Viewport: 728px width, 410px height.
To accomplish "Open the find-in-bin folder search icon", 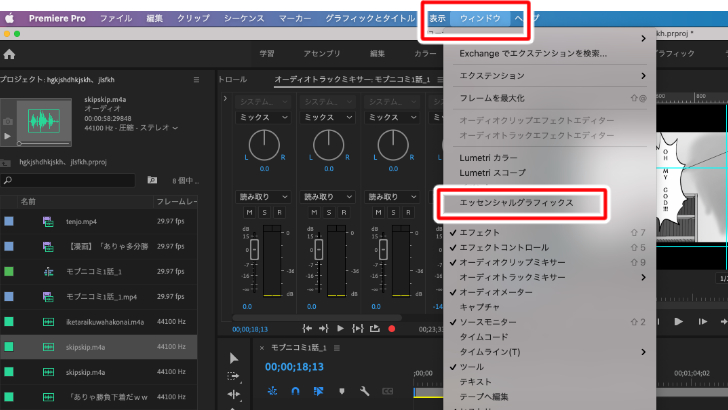I will click(x=152, y=180).
